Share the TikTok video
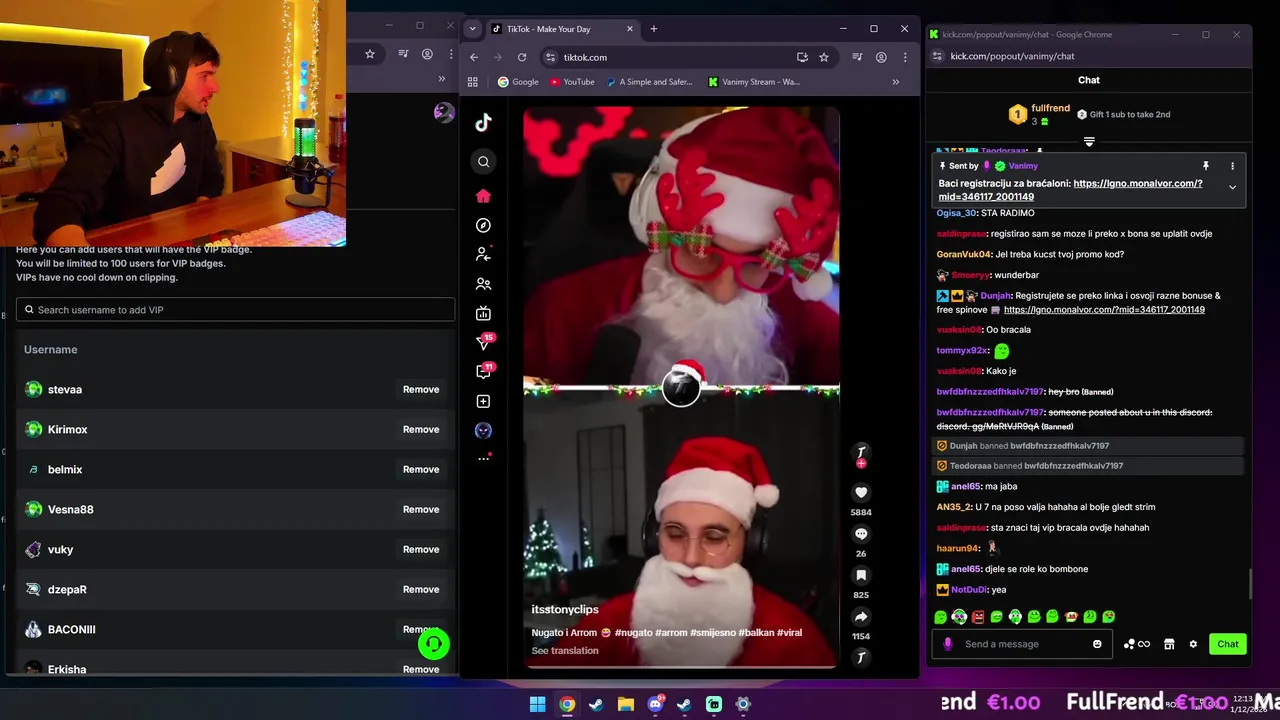This screenshot has width=1280, height=720. pos(861,617)
